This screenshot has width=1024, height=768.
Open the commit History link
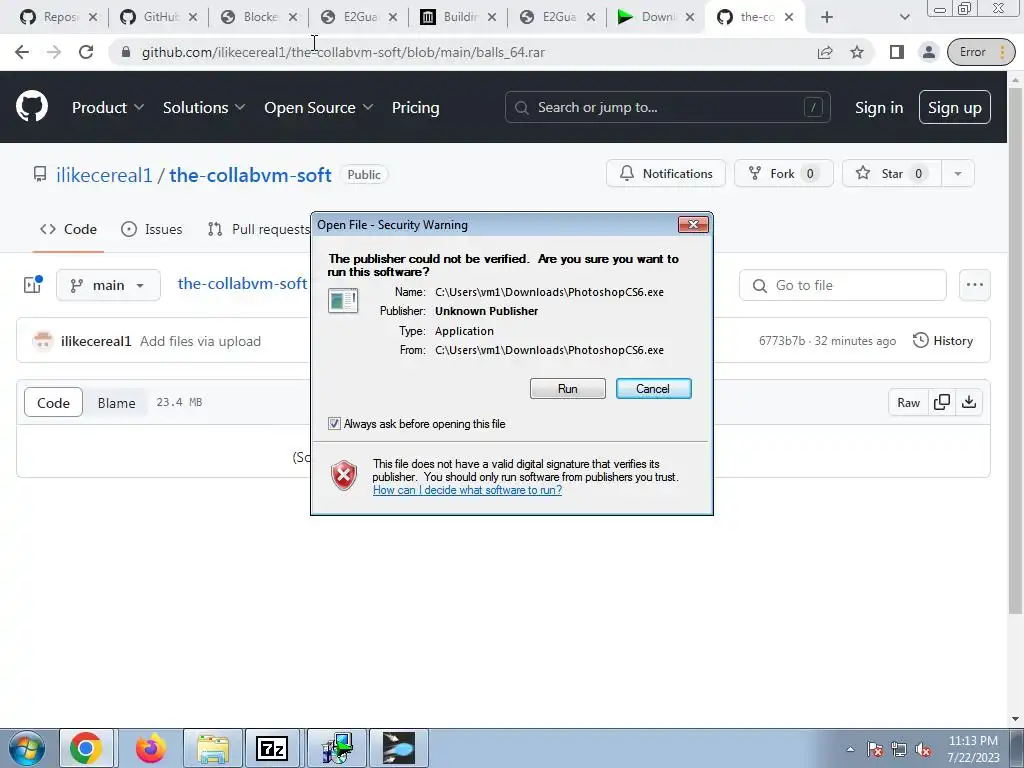click(x=942, y=341)
